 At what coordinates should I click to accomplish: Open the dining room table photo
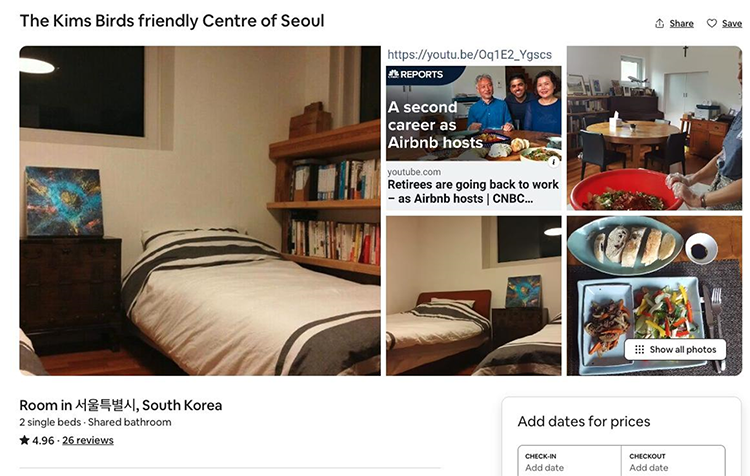pyautogui.click(x=654, y=128)
